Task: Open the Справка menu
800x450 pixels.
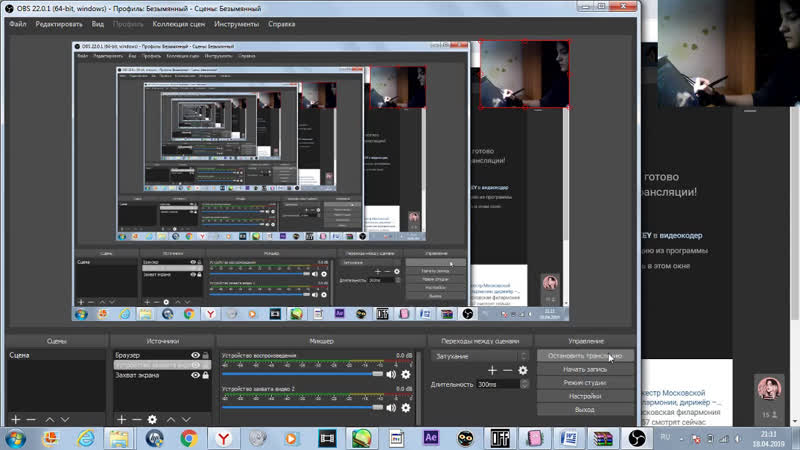Action: 282,24
